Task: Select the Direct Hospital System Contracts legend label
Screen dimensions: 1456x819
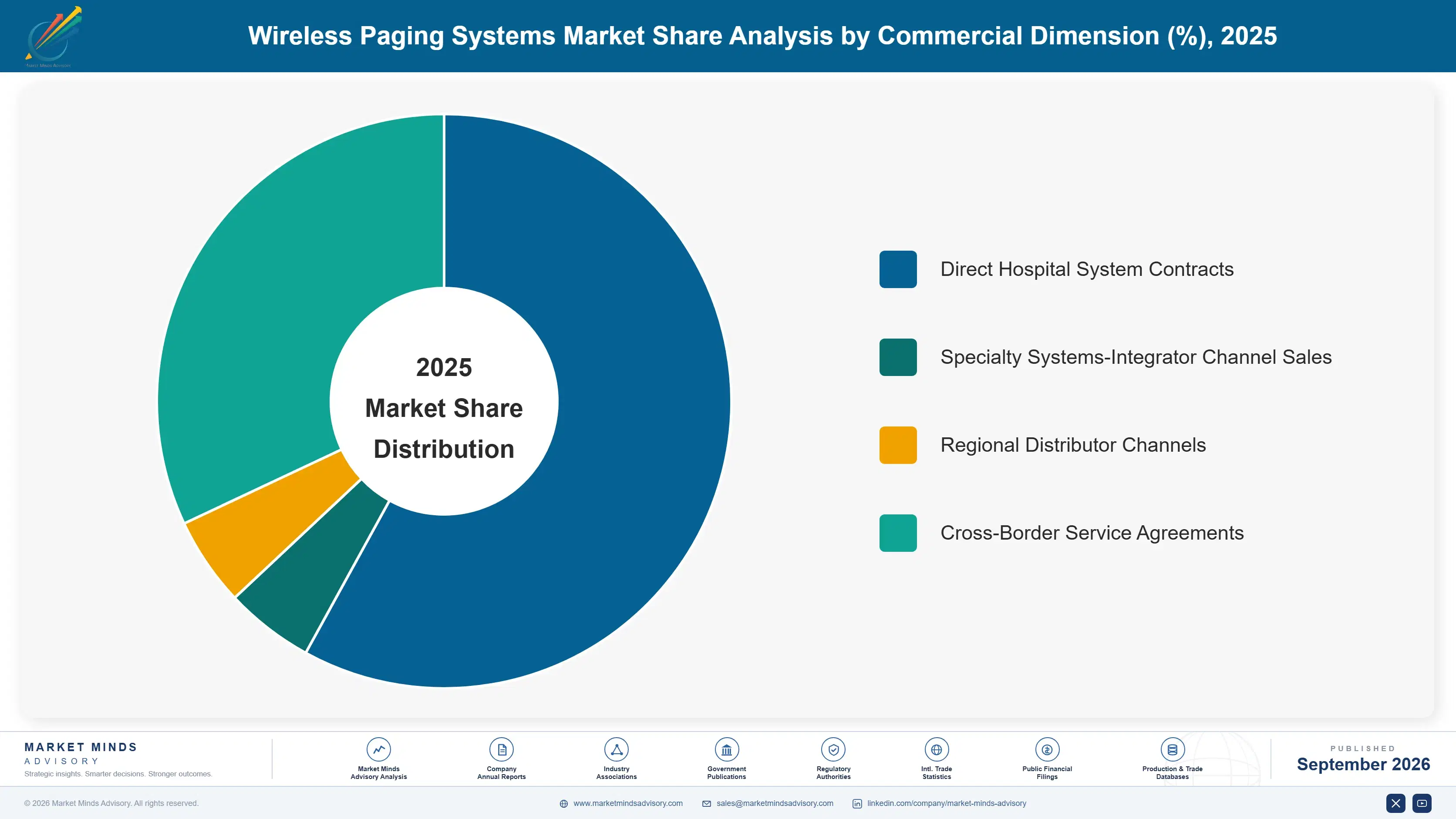Action: [x=1086, y=269]
